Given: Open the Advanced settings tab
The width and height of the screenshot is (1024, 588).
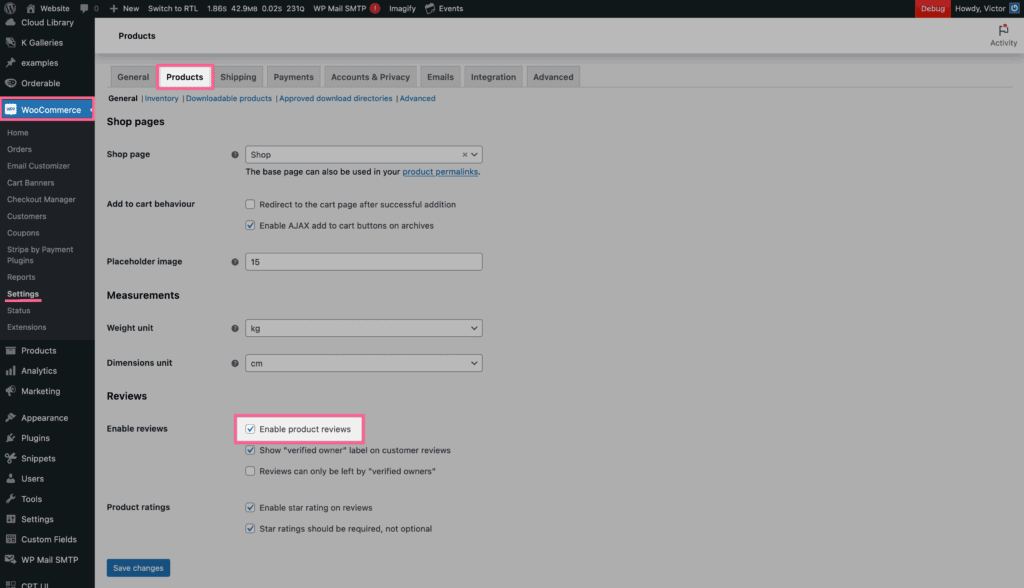Looking at the screenshot, I should 553,77.
